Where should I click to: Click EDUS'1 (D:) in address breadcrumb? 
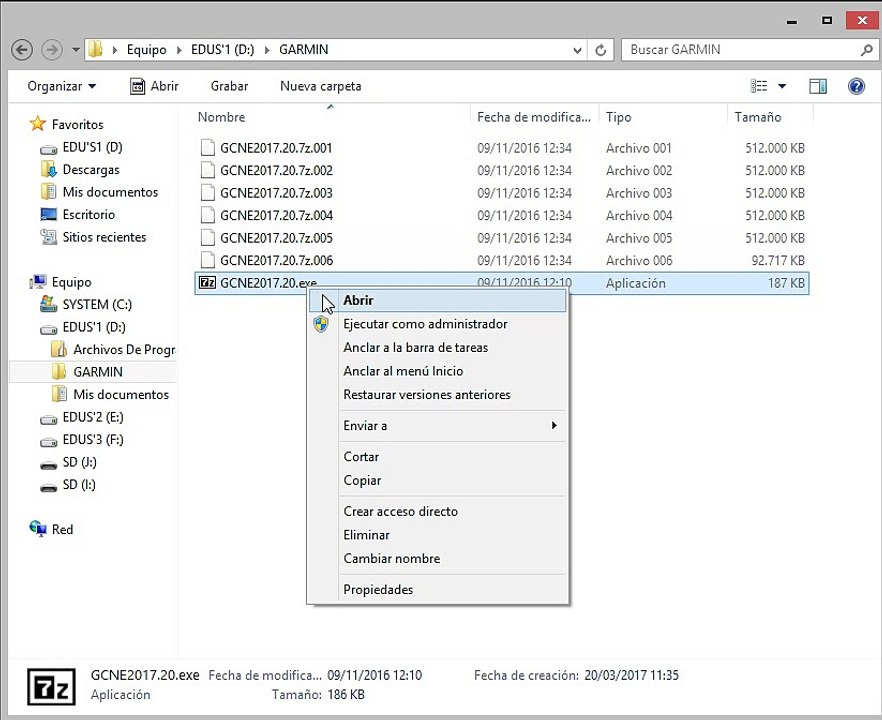[223, 50]
